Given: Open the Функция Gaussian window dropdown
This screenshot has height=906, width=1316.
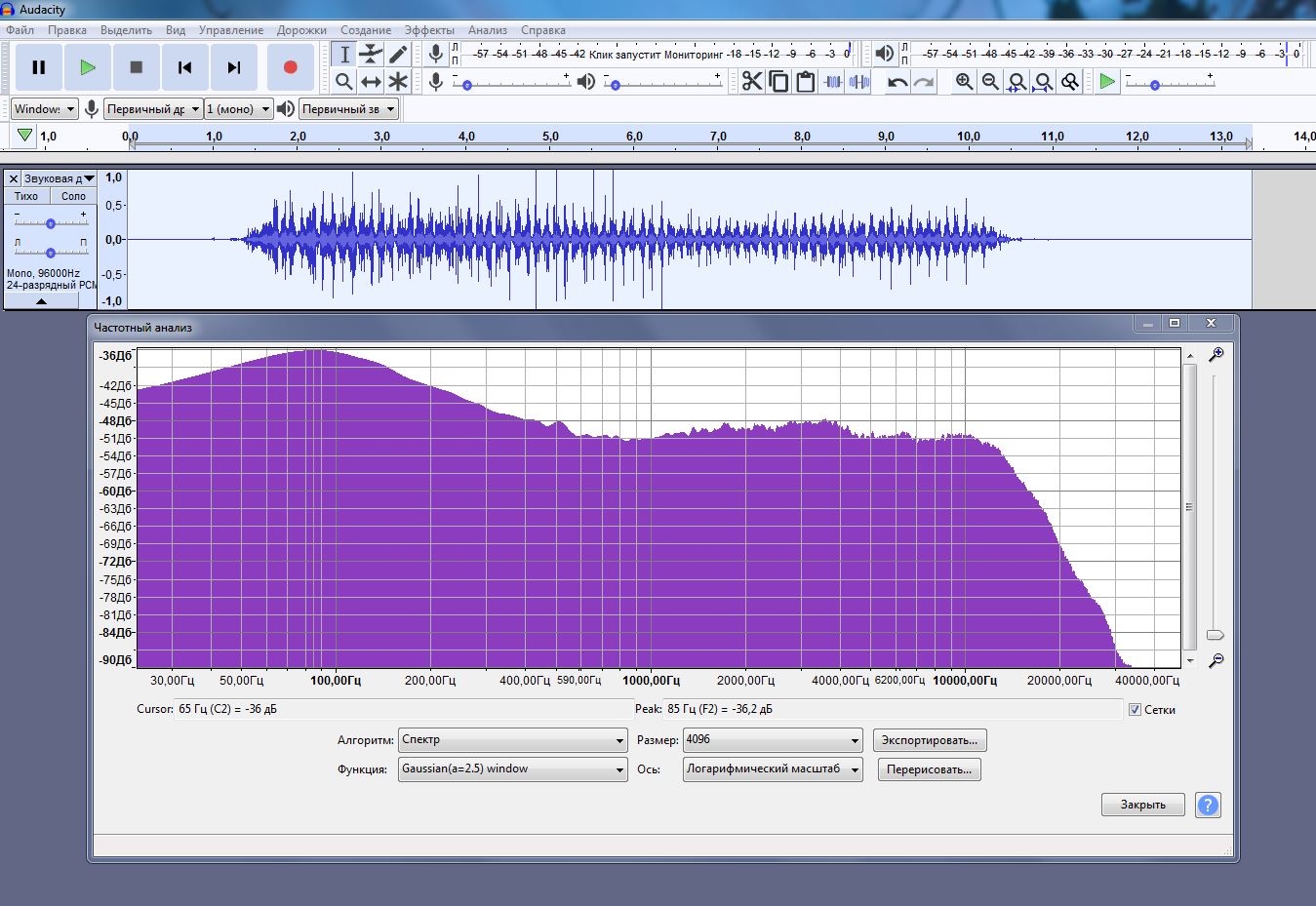Looking at the screenshot, I should point(512,769).
